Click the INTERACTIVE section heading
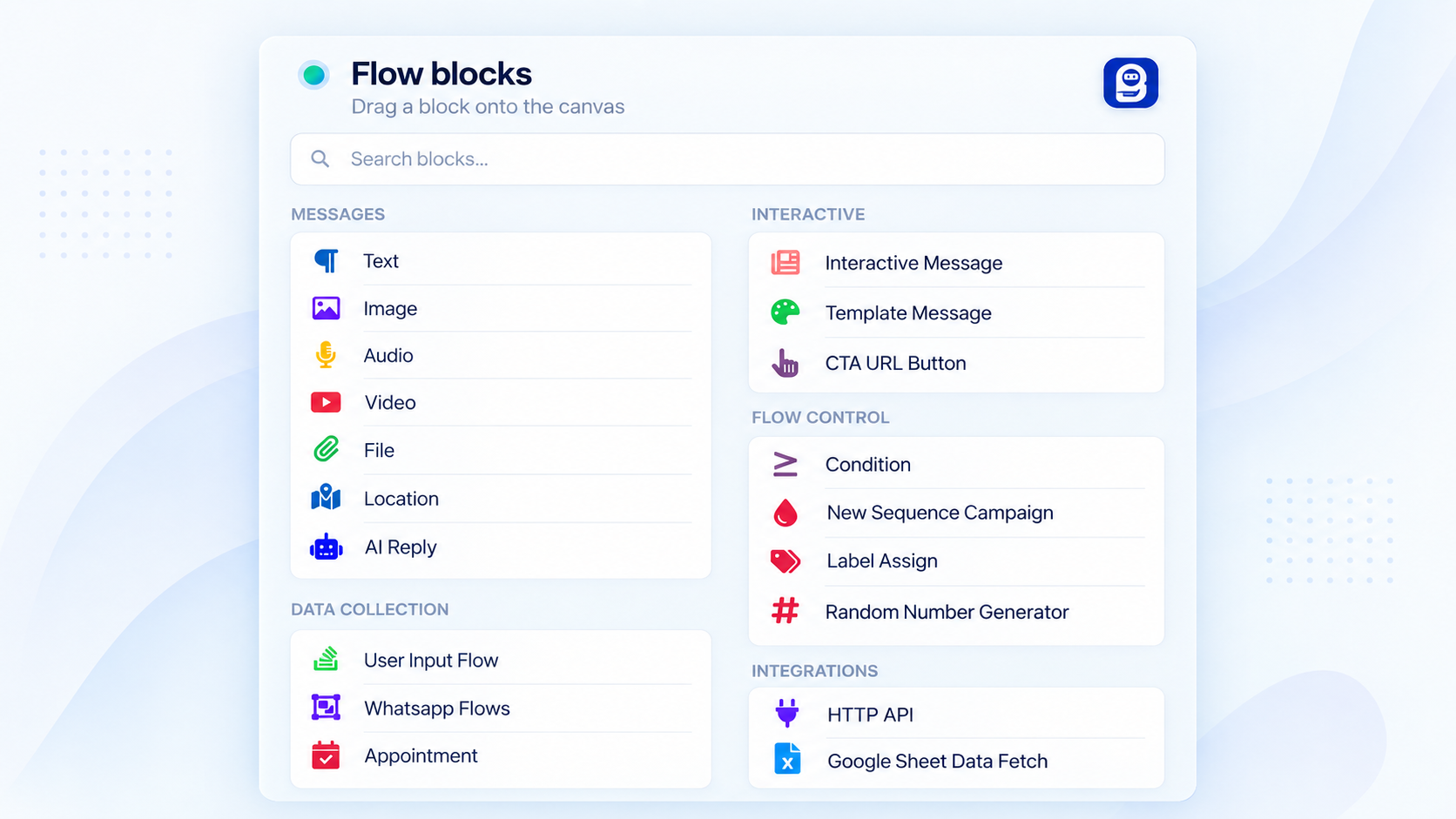This screenshot has height=819, width=1456. (808, 214)
